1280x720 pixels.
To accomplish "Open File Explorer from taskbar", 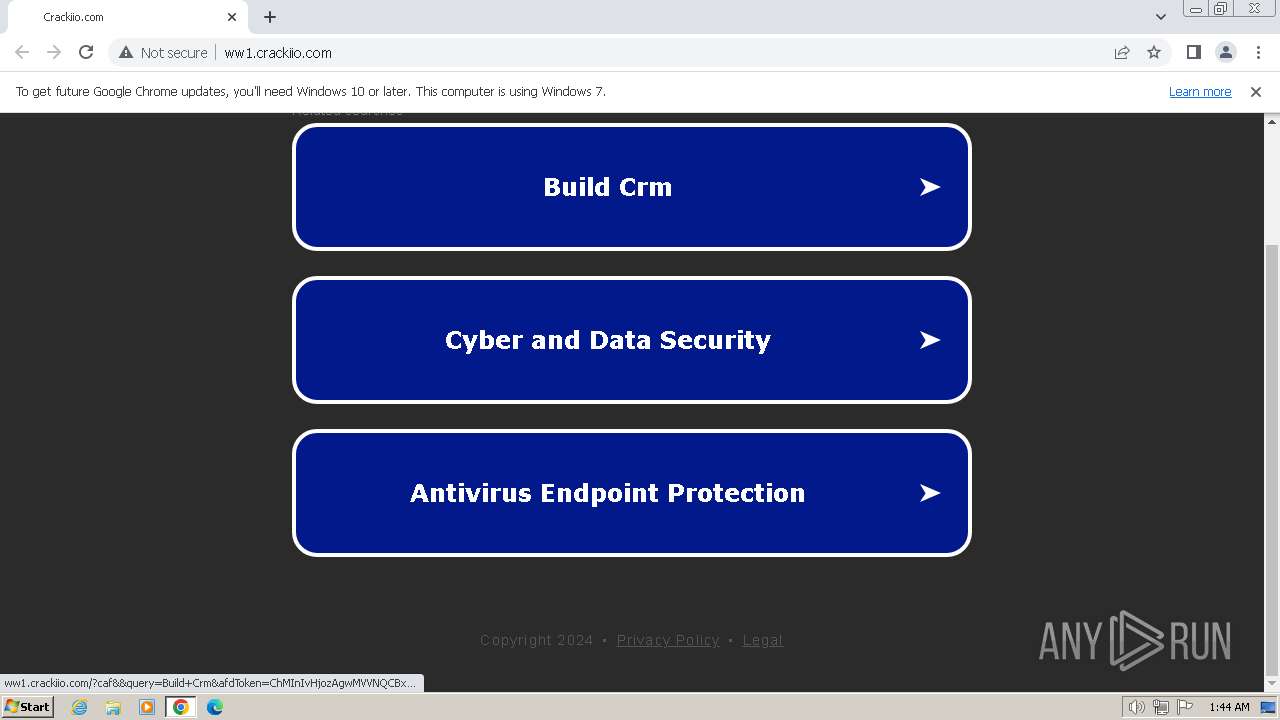I will (113, 707).
